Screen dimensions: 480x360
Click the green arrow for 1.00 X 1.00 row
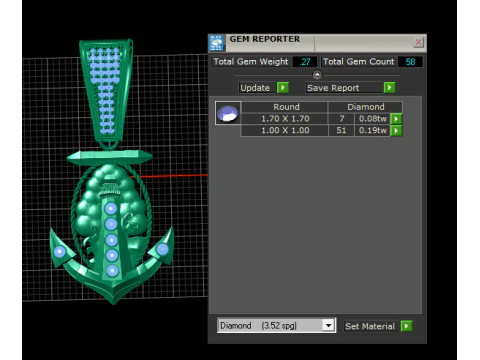point(396,130)
